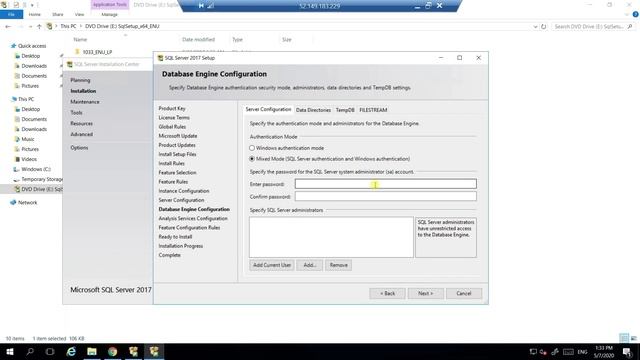
Task: Open Planning in Installation Center
Action: point(80,80)
